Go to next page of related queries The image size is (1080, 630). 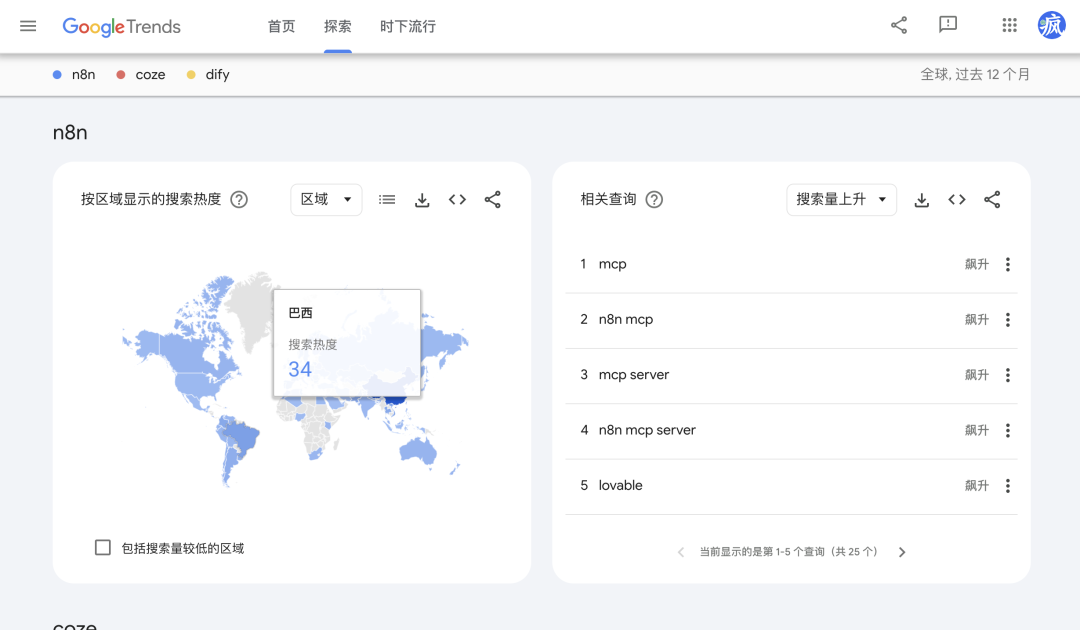pos(902,552)
